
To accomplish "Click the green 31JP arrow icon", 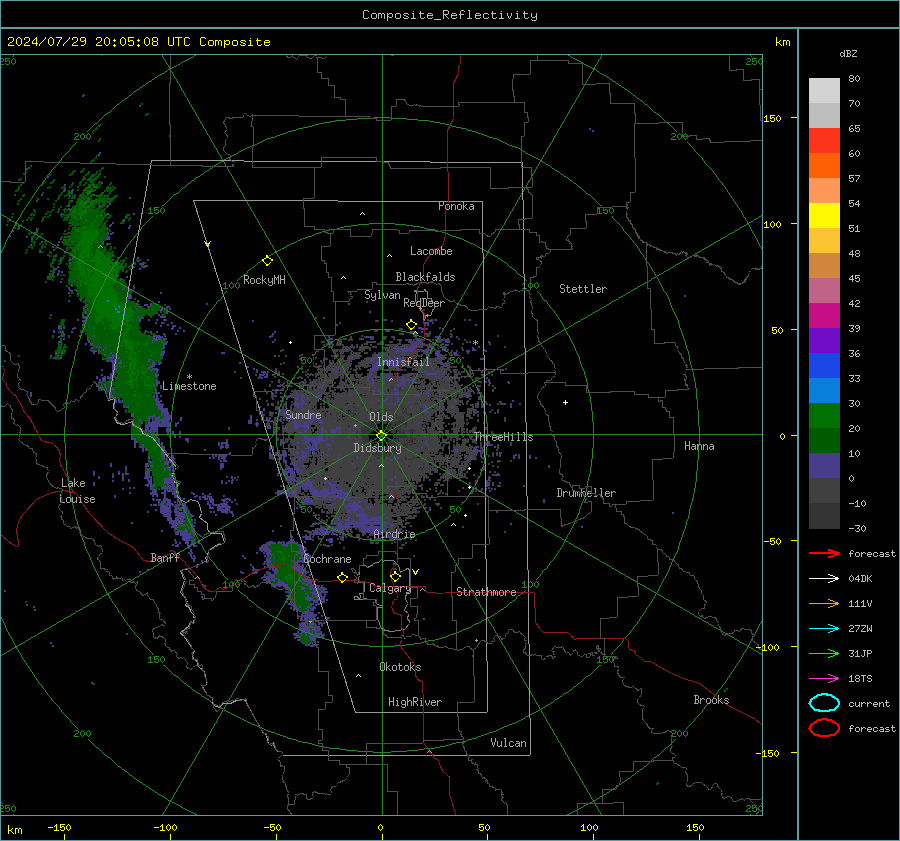I will tap(824, 653).
